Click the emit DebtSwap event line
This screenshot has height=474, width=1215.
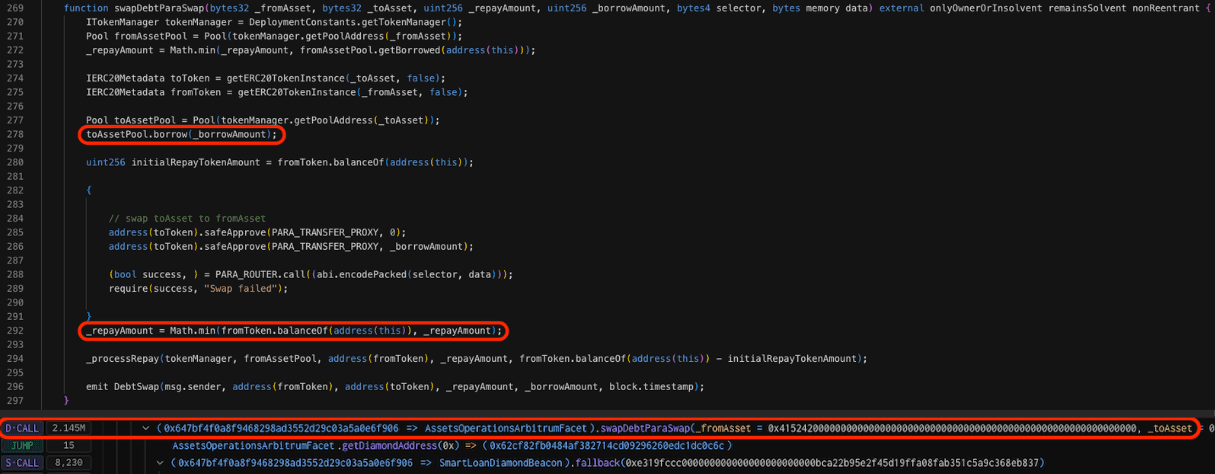[396, 386]
